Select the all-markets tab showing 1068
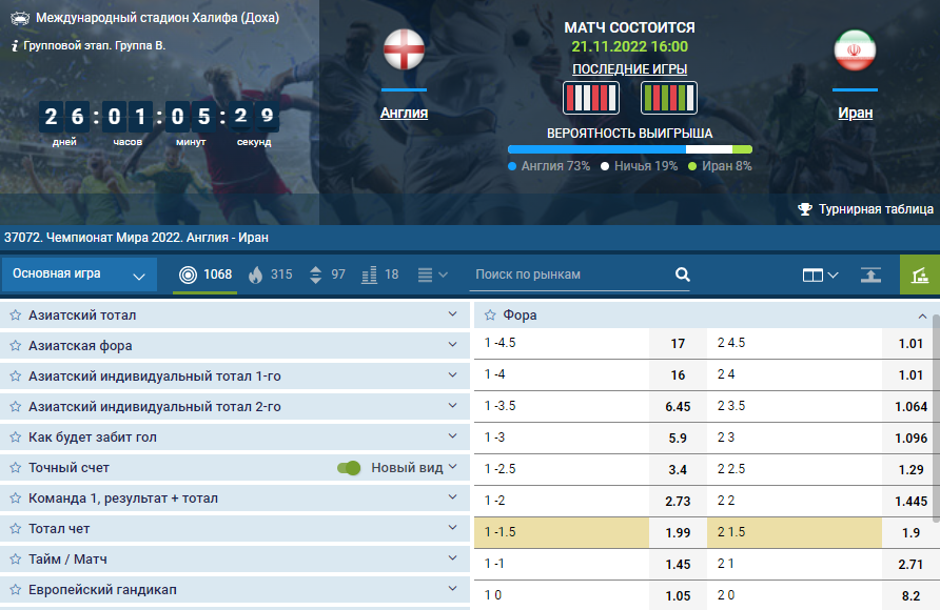This screenshot has width=941, height=610. [x=205, y=275]
